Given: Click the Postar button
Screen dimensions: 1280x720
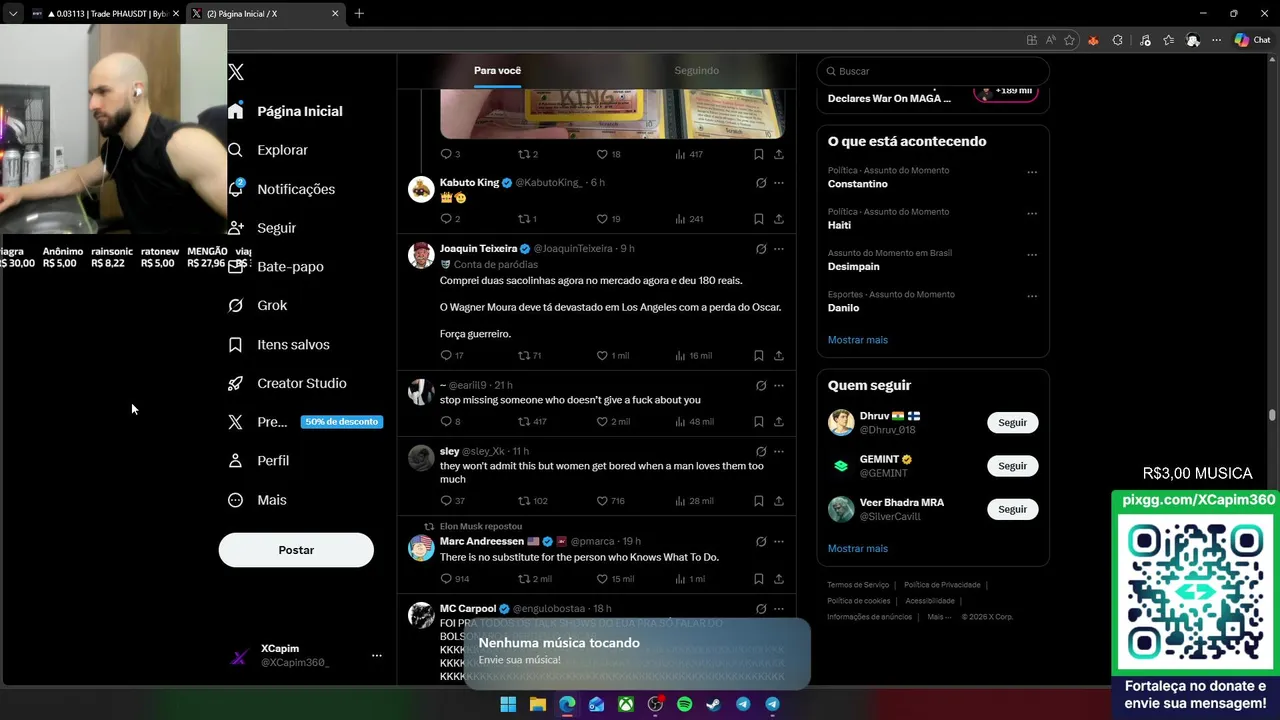Looking at the screenshot, I should [x=296, y=550].
